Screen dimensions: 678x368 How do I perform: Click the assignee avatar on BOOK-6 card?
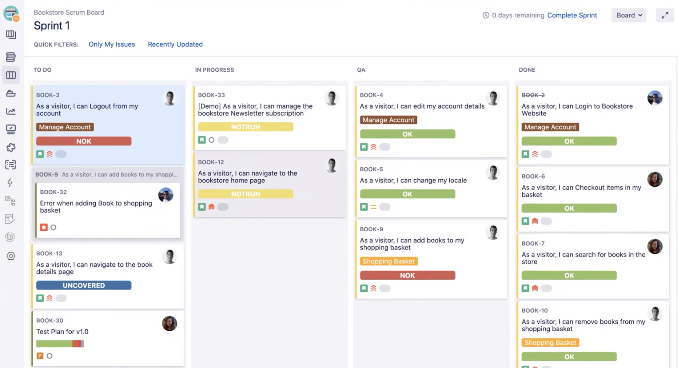(x=655, y=179)
